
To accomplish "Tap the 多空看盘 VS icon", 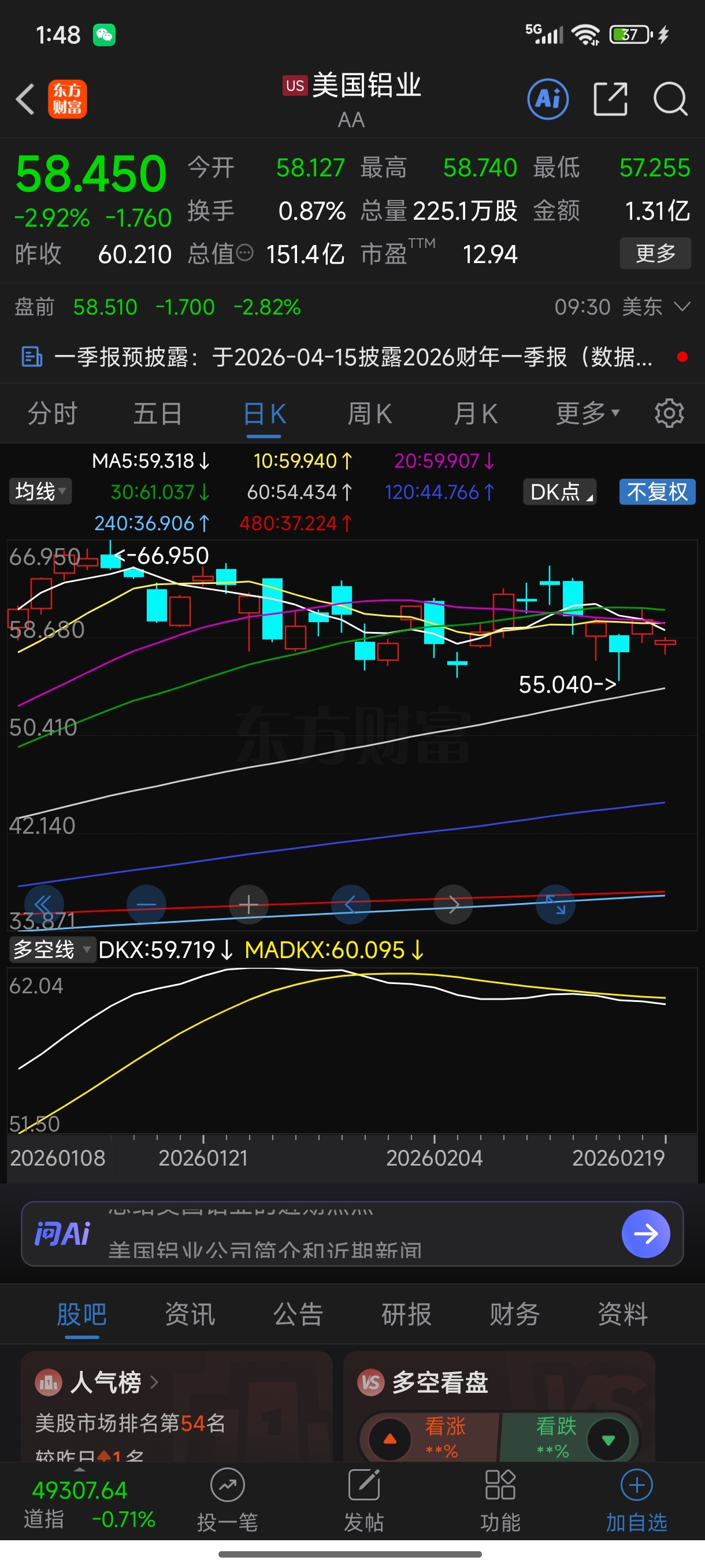I will pyautogui.click(x=371, y=1382).
